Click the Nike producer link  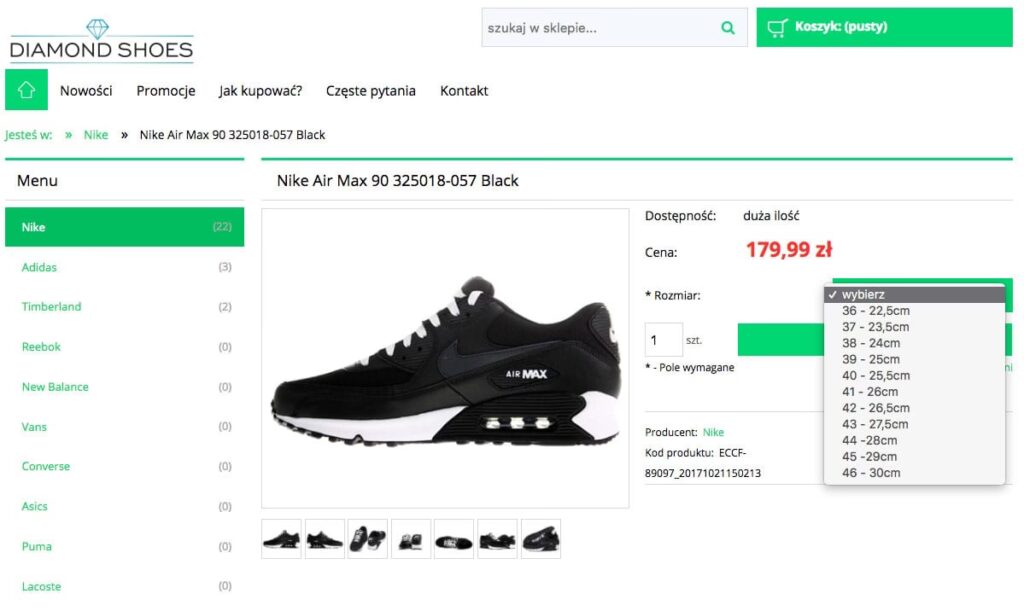713,432
